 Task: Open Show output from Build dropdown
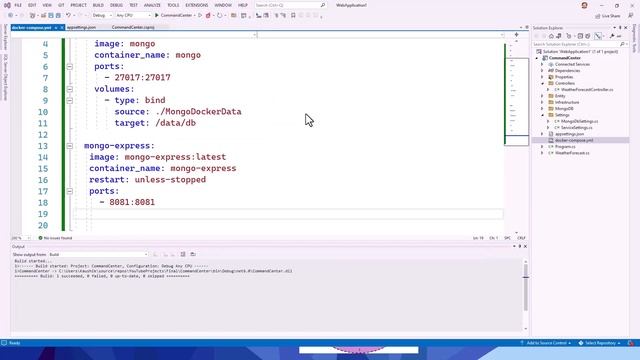tap(98, 254)
